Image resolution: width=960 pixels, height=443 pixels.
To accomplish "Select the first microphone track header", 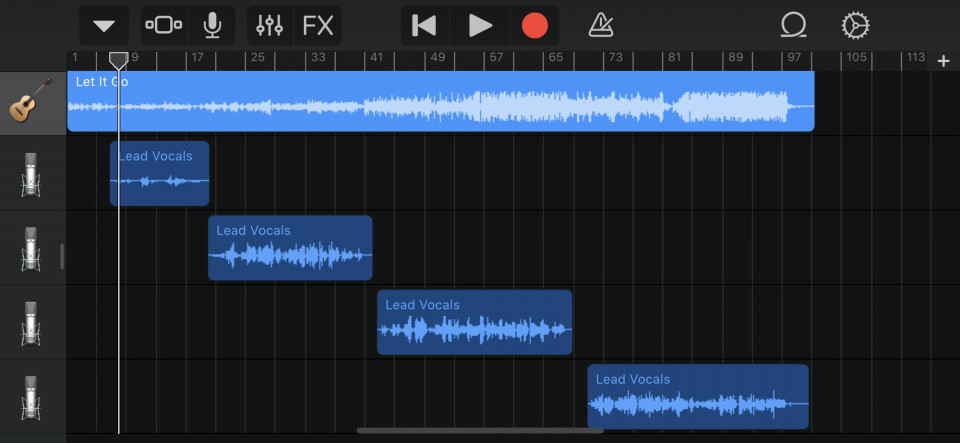I will click(32, 174).
